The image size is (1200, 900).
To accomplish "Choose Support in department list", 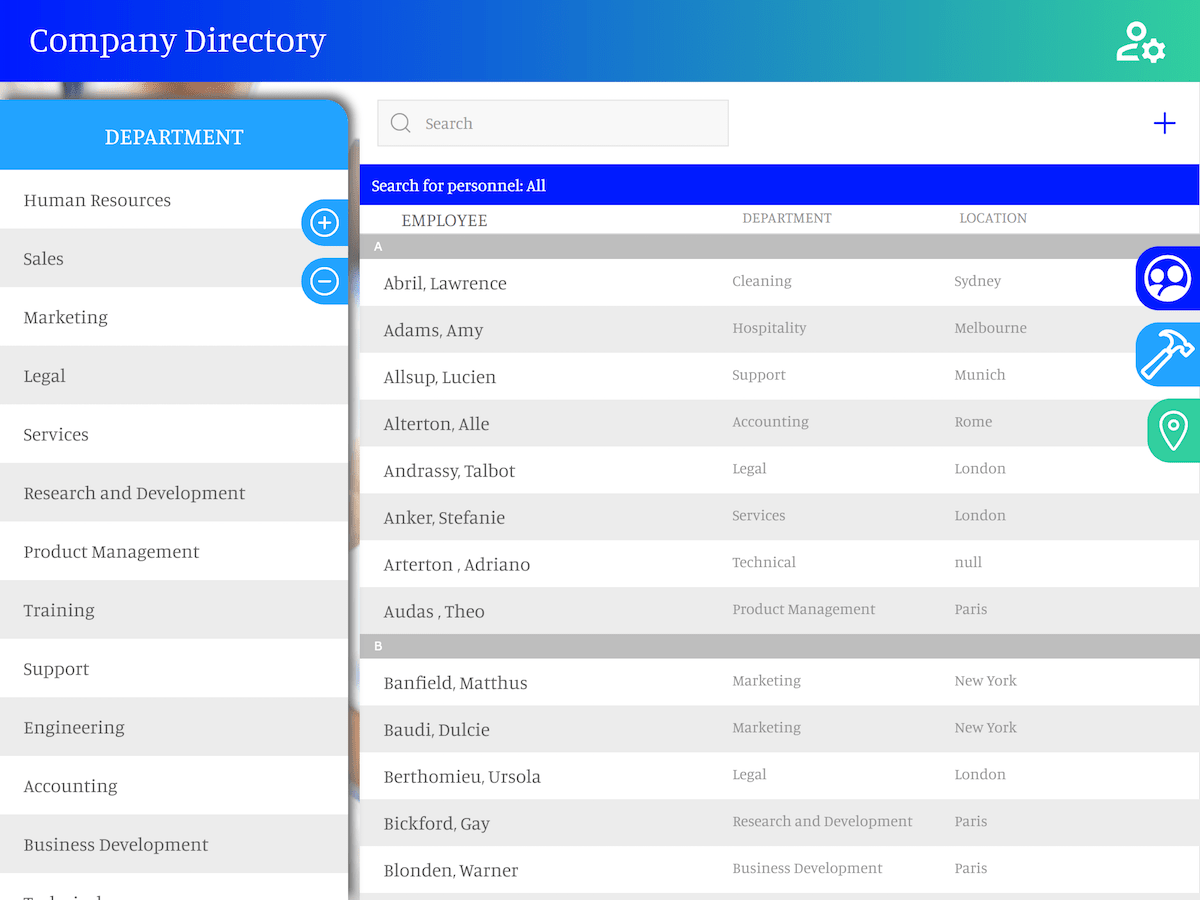I will 174,669.
